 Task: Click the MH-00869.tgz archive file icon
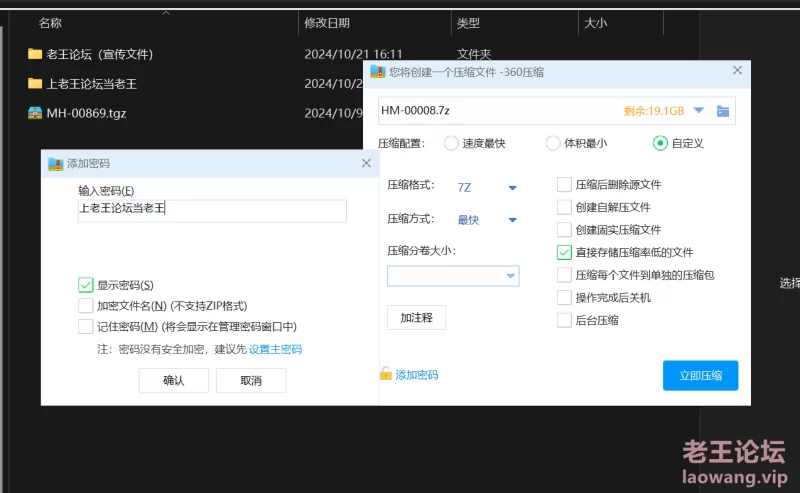point(35,113)
